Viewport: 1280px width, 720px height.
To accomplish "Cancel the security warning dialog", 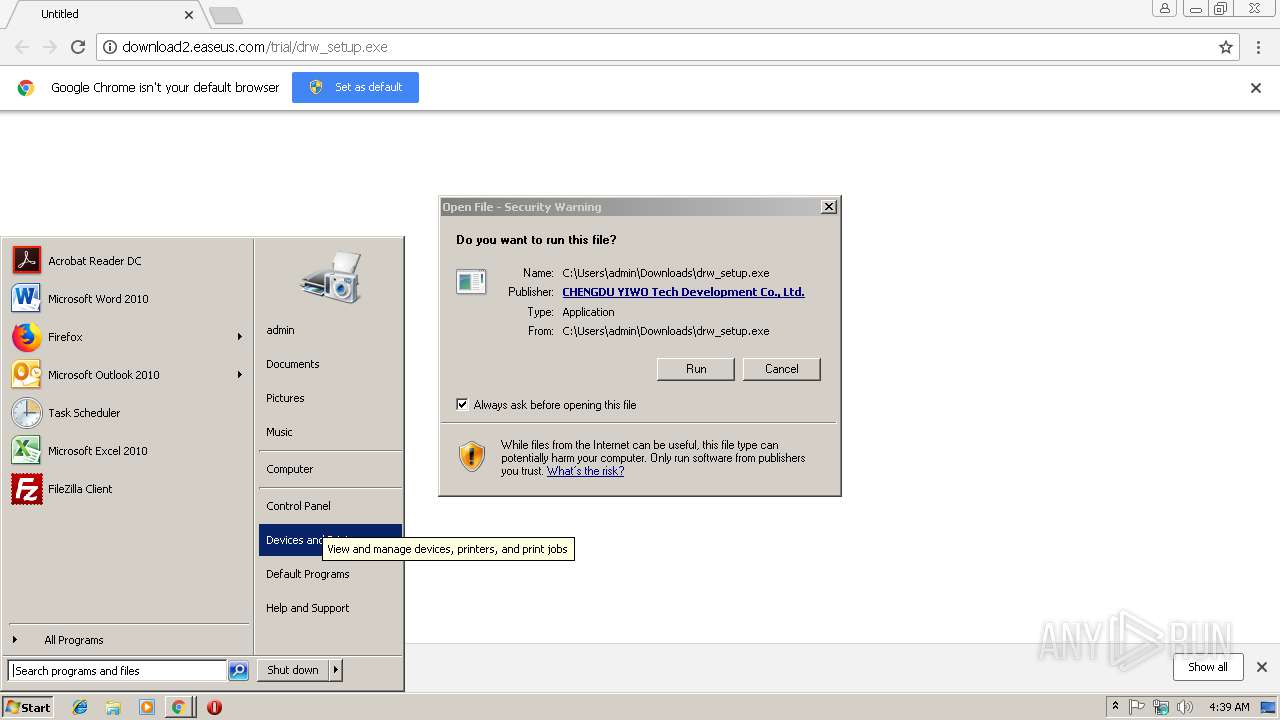I will point(781,369).
